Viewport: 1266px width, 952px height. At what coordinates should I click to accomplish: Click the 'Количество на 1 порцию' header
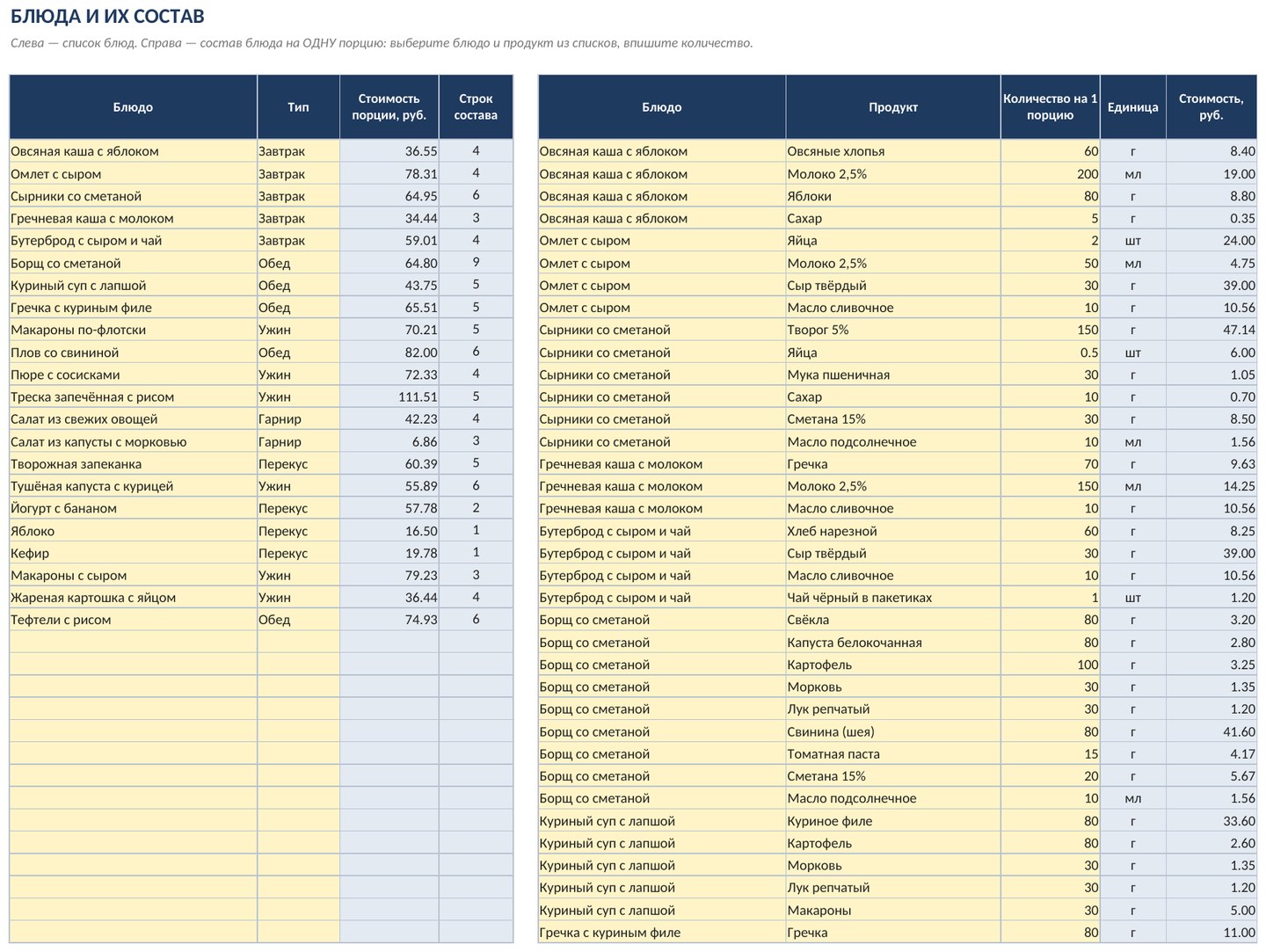(1050, 107)
